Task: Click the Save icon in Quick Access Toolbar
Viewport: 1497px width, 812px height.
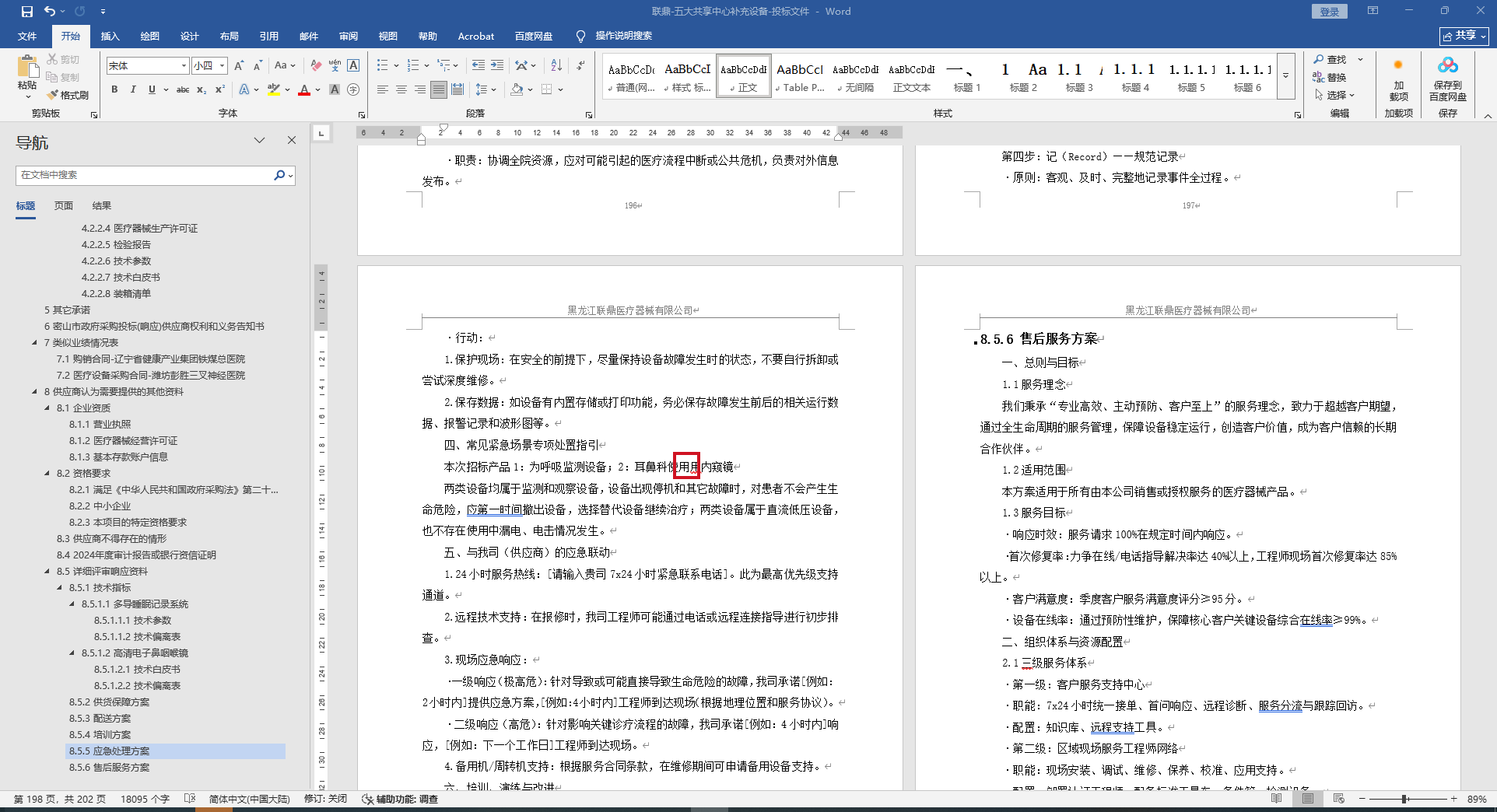Action: [x=27, y=12]
